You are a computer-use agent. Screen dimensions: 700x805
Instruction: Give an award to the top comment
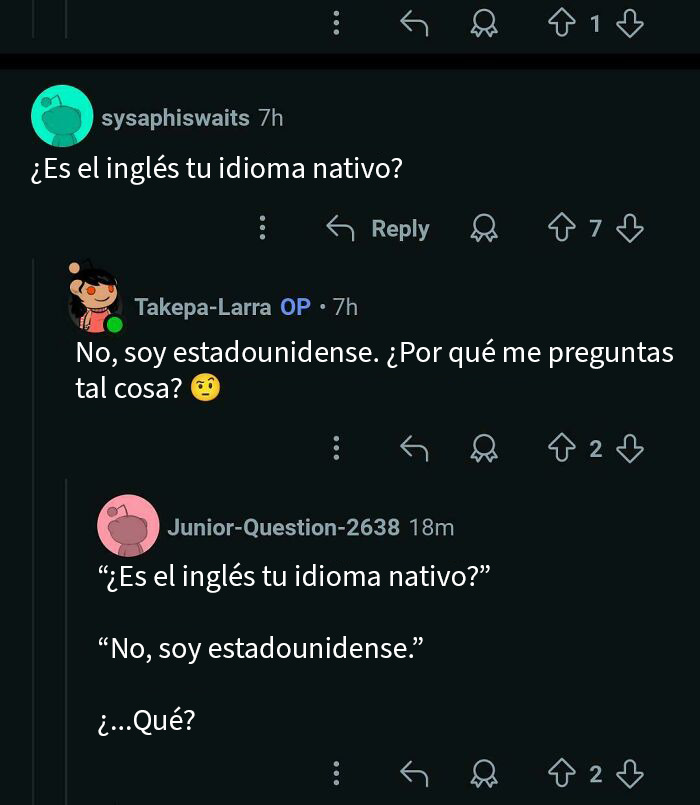484,22
